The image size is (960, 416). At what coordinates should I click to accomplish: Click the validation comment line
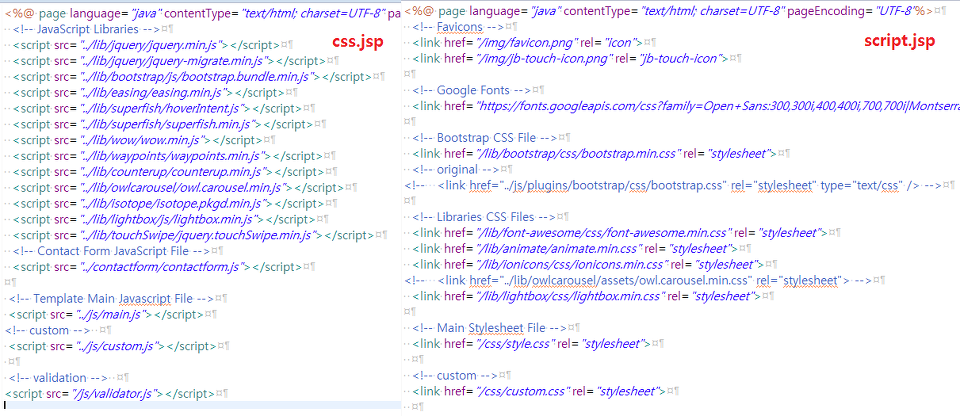click(x=59, y=377)
